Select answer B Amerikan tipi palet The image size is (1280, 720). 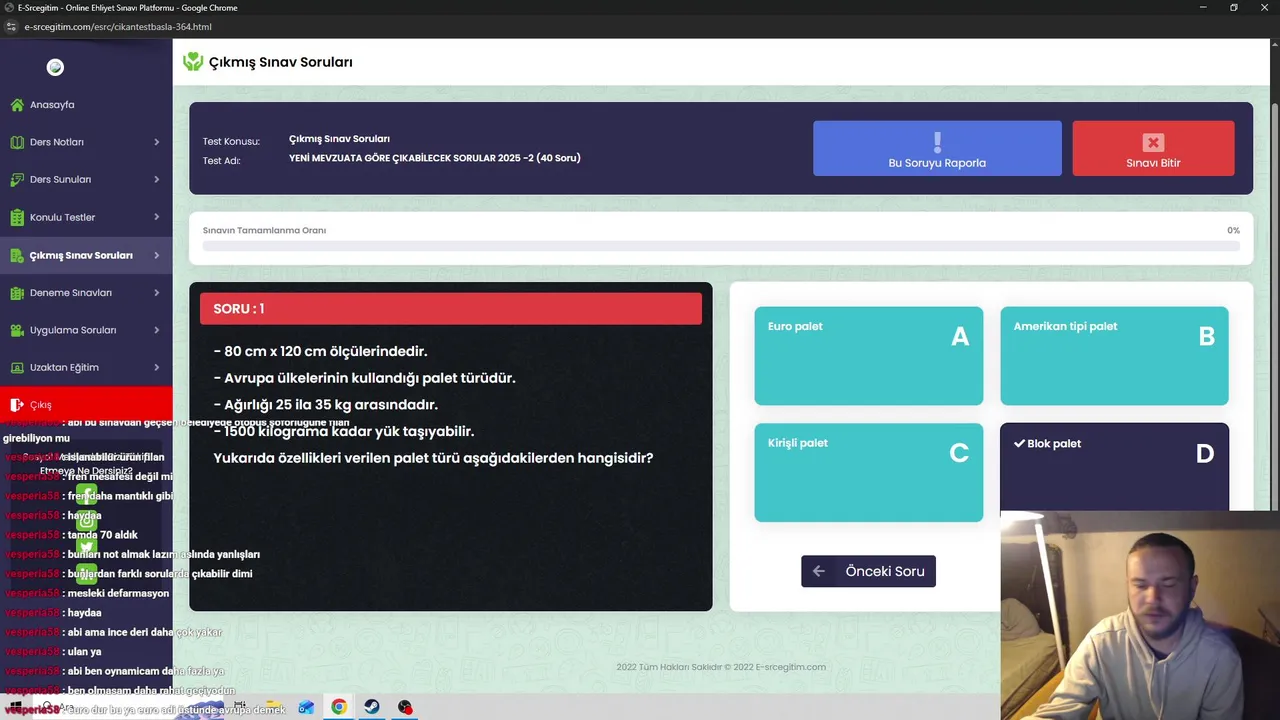[x=1114, y=356]
